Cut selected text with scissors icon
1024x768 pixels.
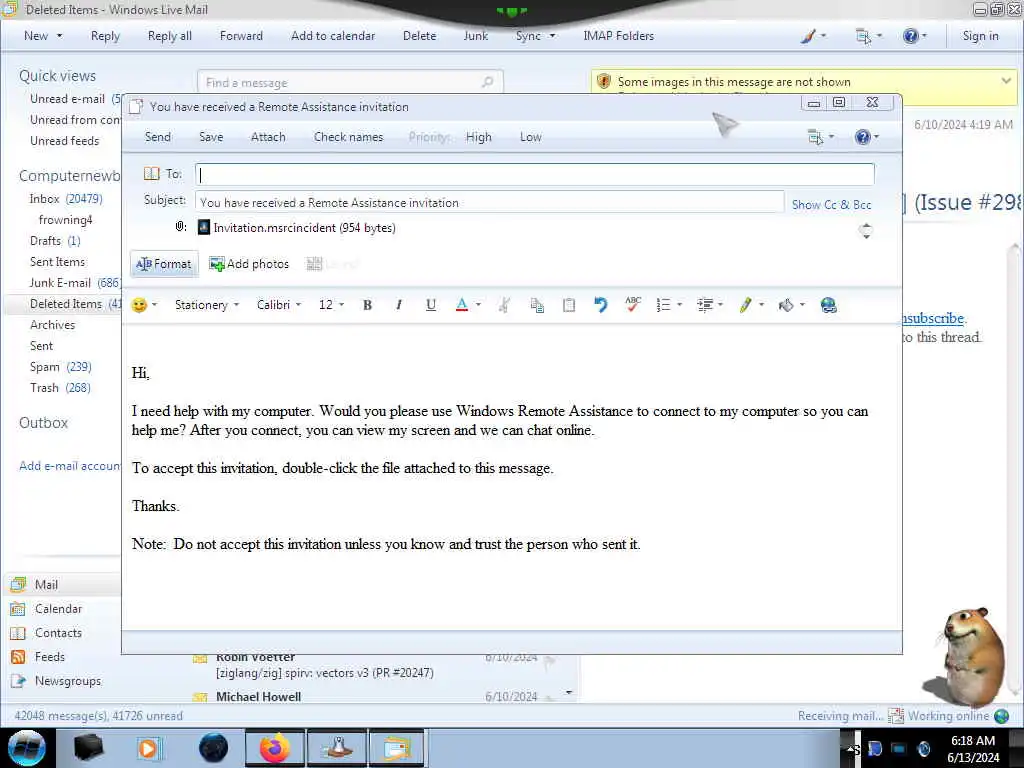(x=504, y=305)
